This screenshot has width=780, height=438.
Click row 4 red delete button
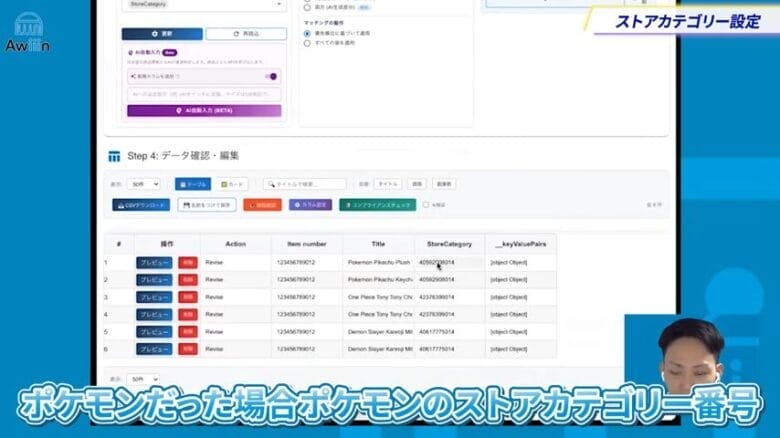(x=188, y=315)
